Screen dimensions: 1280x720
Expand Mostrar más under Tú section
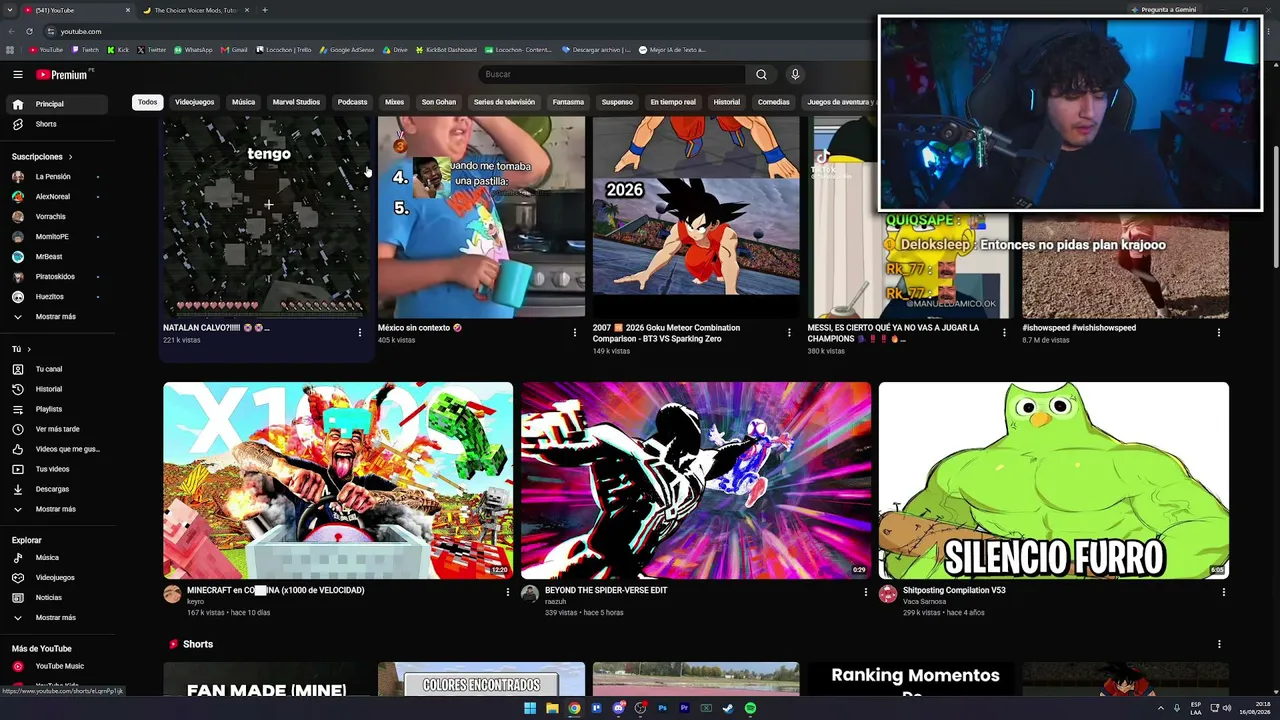pos(57,509)
